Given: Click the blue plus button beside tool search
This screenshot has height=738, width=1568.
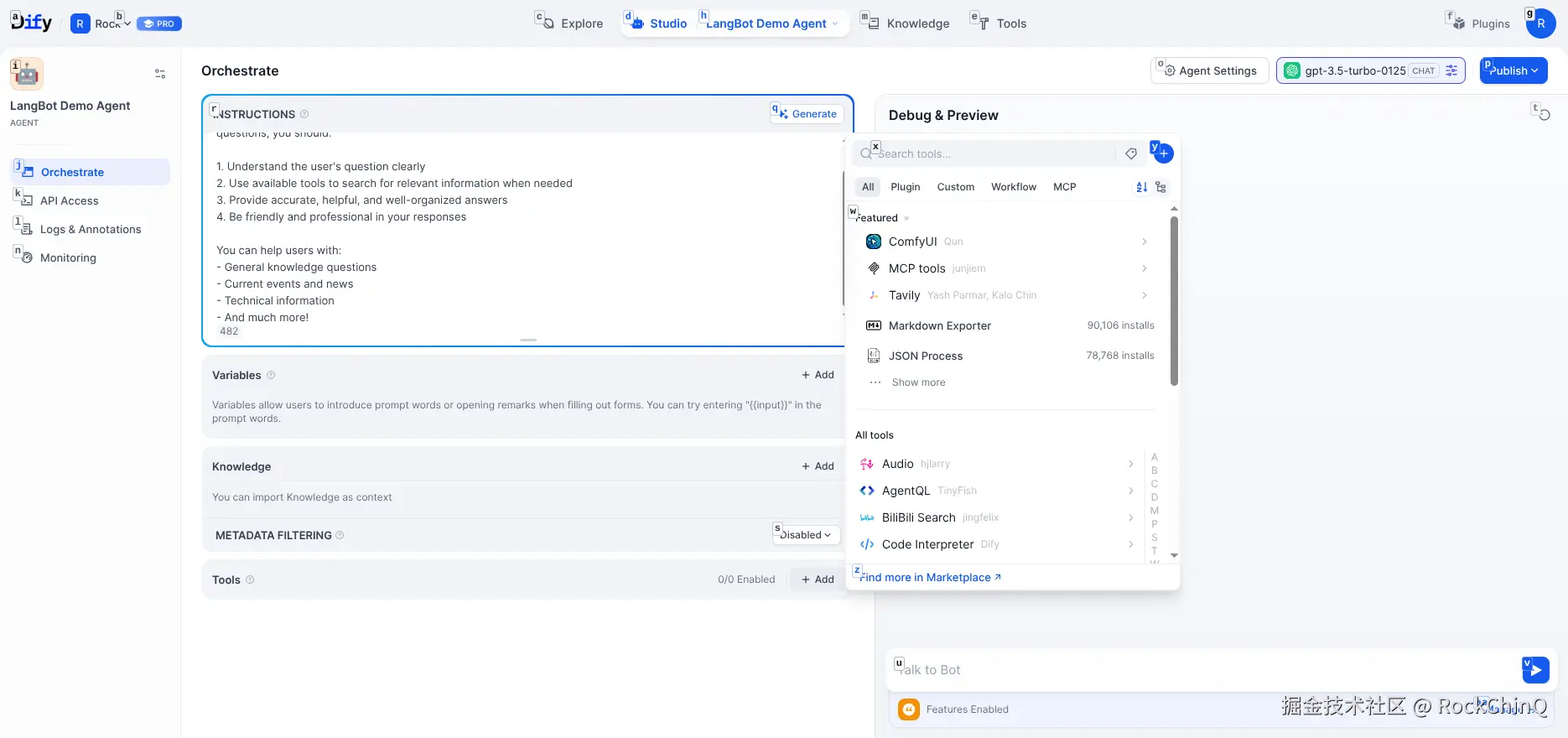Looking at the screenshot, I should (x=1163, y=153).
